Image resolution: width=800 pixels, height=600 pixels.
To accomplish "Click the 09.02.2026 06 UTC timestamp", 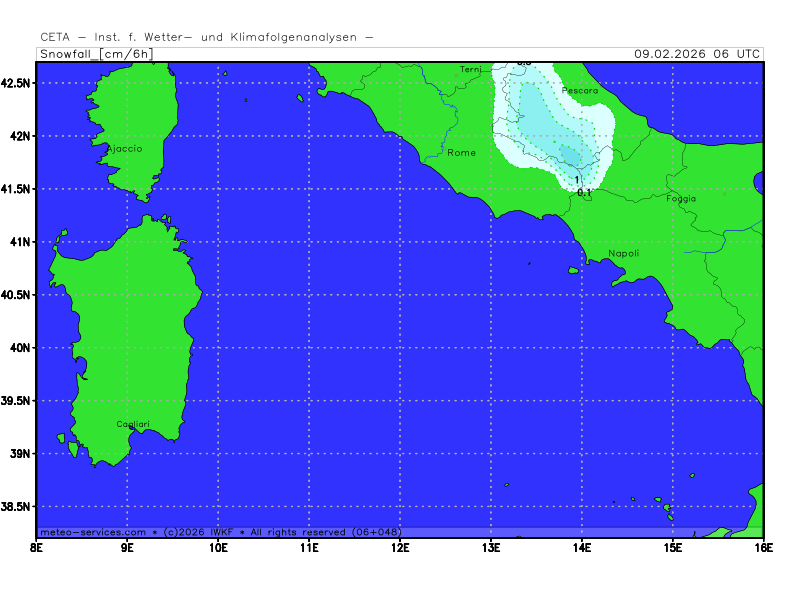I will click(698, 54).
